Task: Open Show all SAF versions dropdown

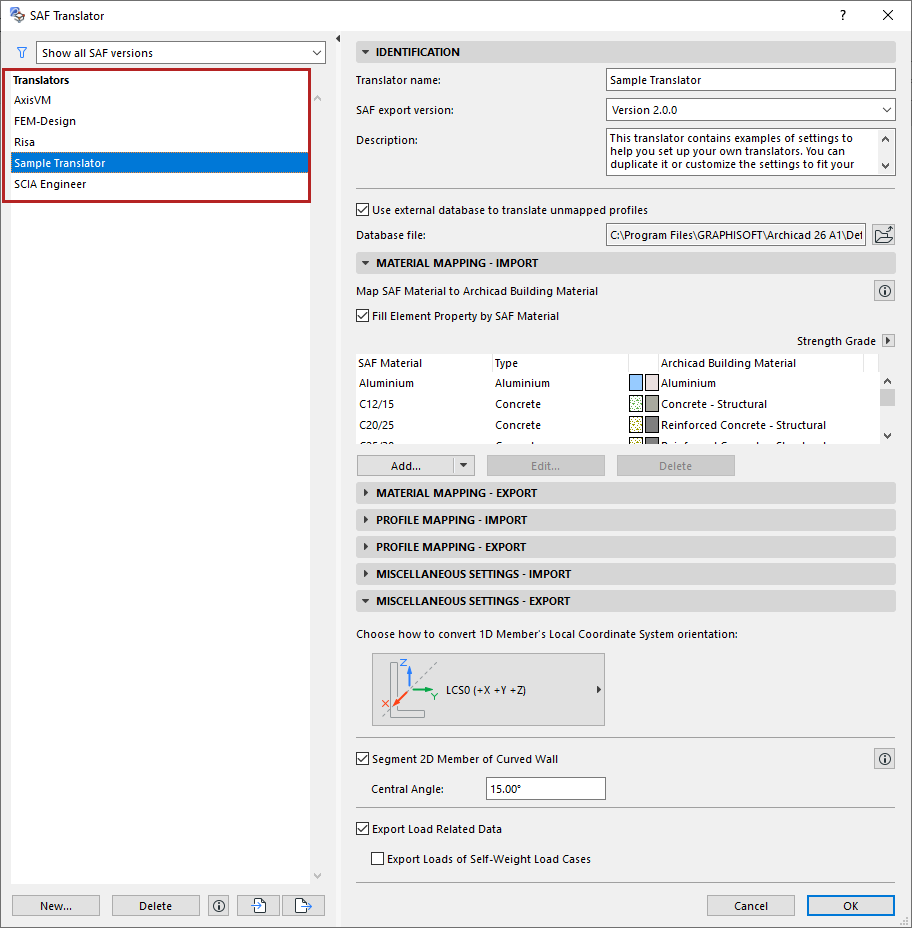Action: coord(181,53)
